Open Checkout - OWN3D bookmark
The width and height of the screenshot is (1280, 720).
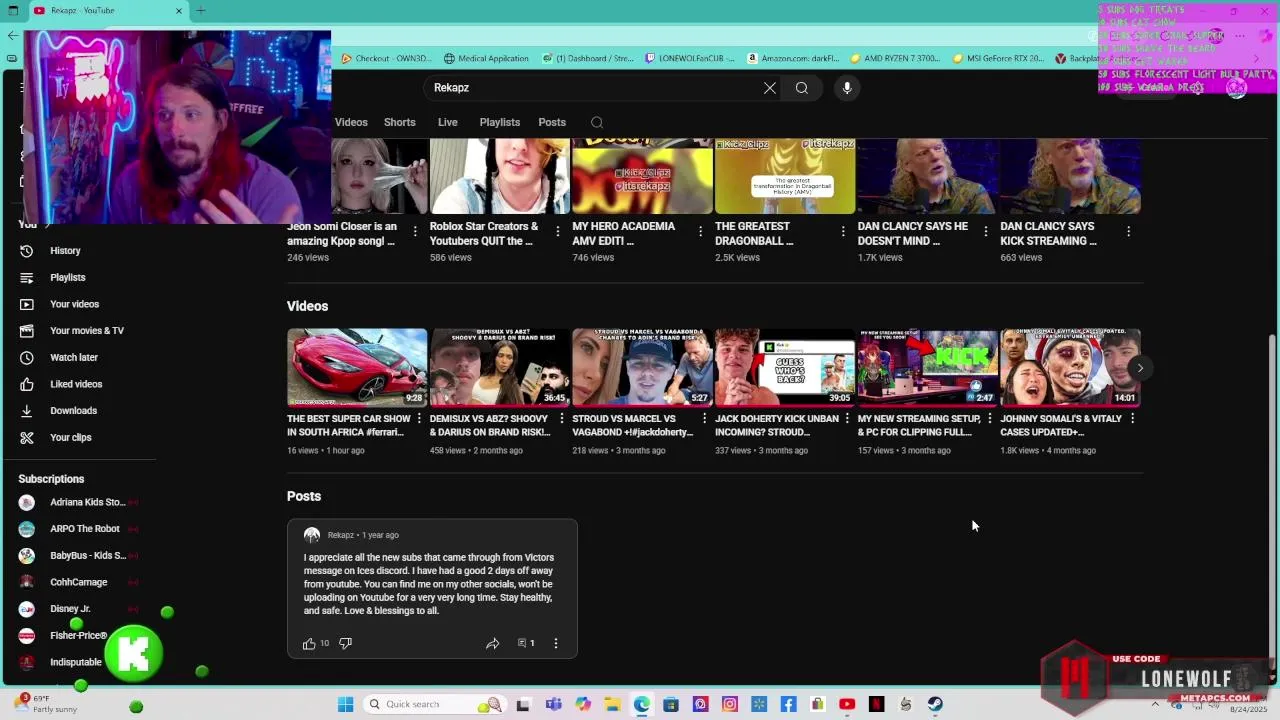pos(386,59)
